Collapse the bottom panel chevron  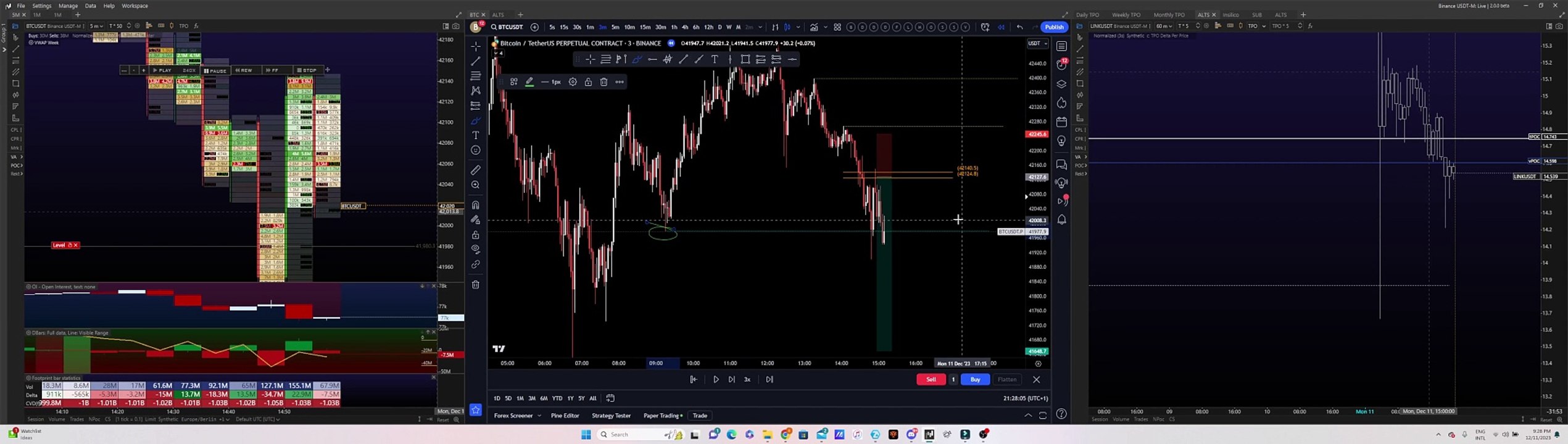point(1028,416)
